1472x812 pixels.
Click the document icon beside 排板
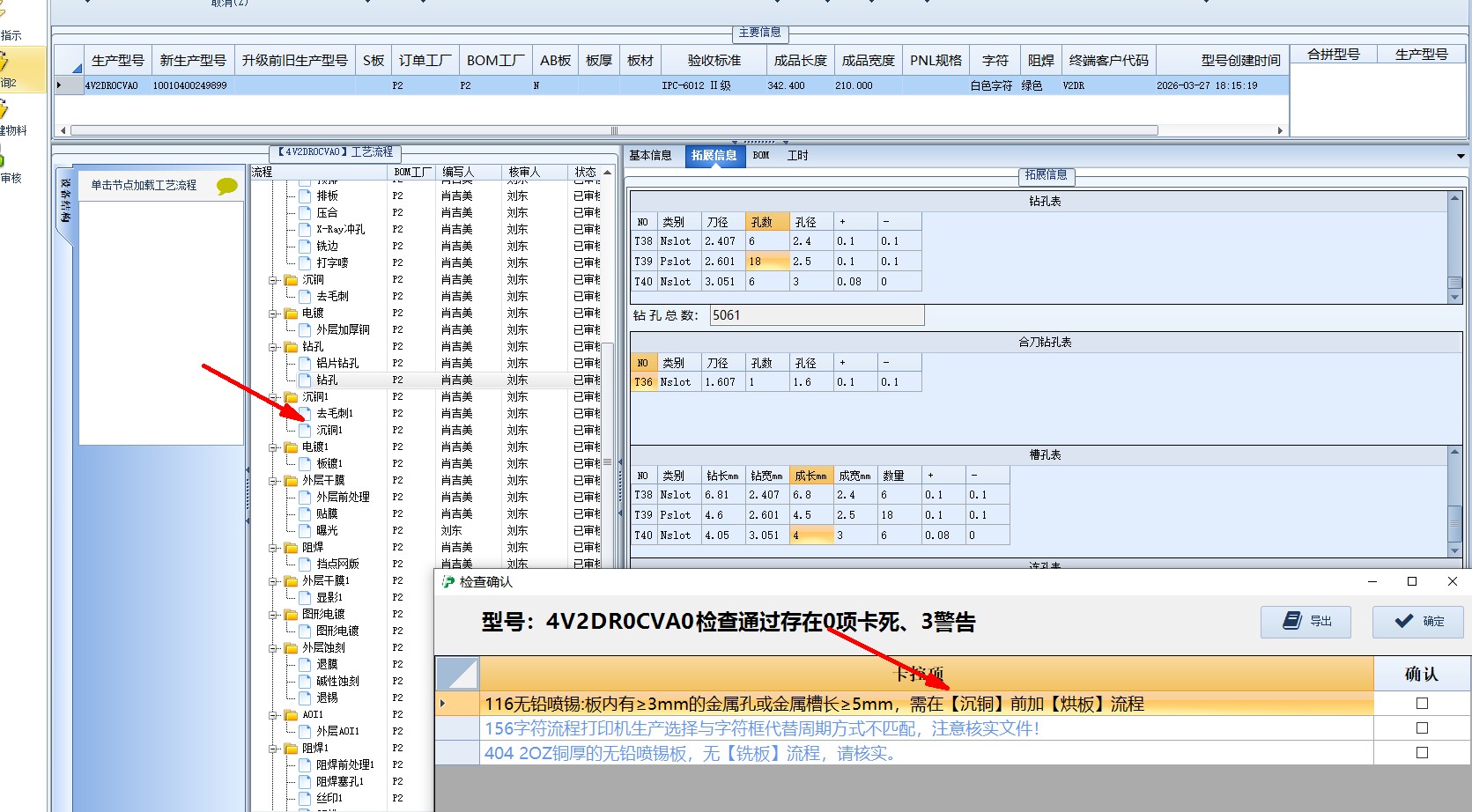point(305,196)
